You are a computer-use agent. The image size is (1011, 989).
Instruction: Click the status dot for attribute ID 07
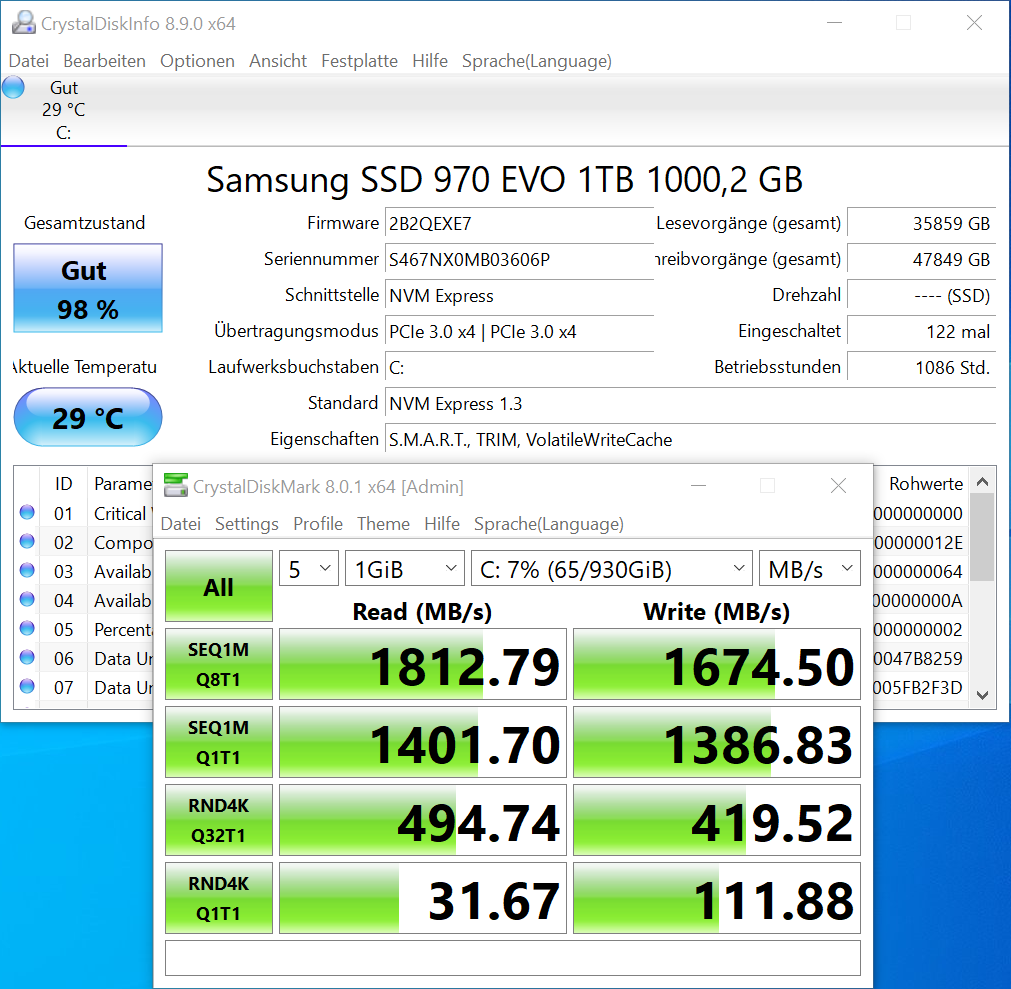point(27,686)
